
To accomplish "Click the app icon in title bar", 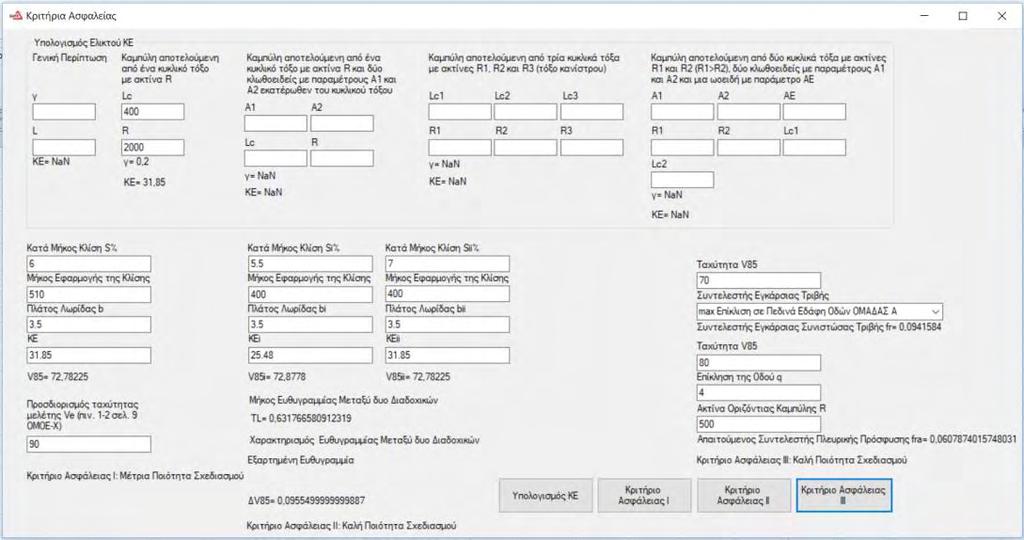I will (x=16, y=16).
